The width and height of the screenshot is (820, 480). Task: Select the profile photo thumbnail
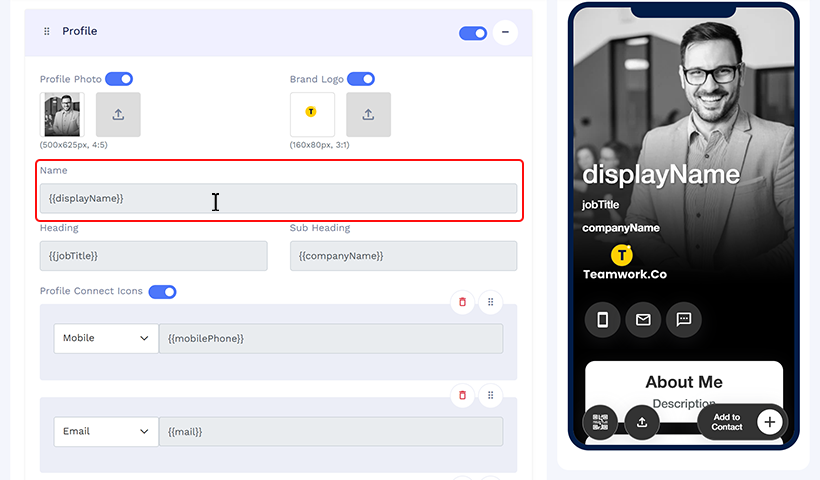tap(62, 115)
